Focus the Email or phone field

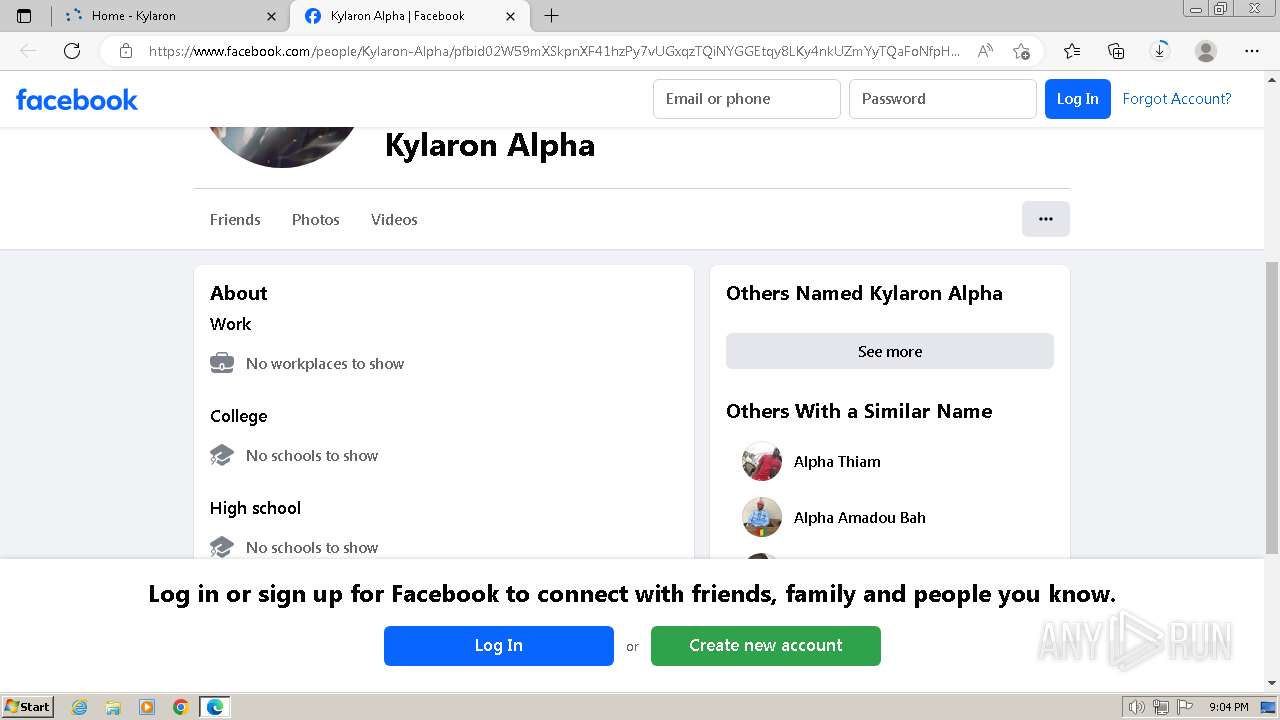pyautogui.click(x=747, y=99)
